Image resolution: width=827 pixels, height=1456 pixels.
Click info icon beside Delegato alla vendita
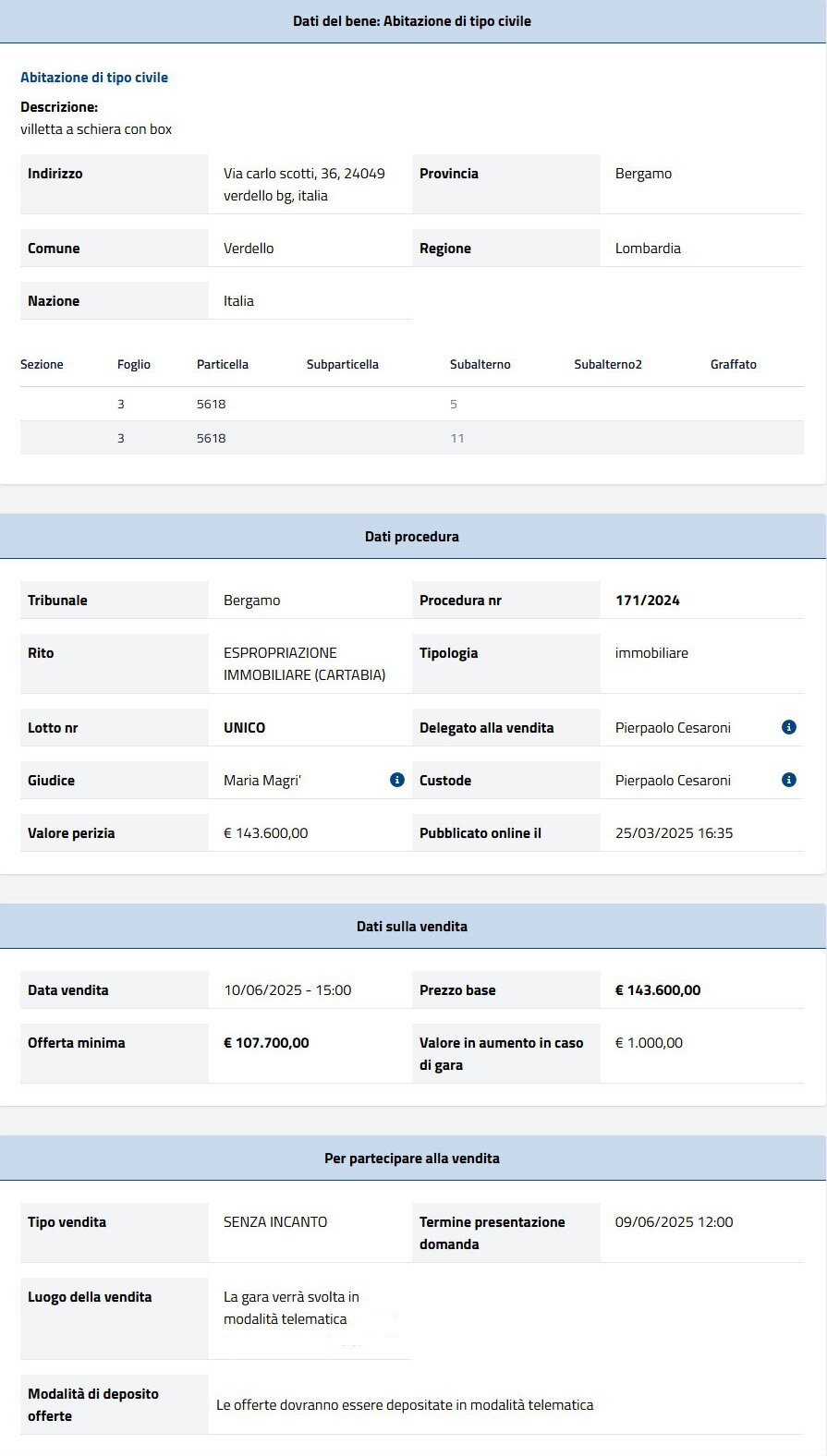coord(788,727)
